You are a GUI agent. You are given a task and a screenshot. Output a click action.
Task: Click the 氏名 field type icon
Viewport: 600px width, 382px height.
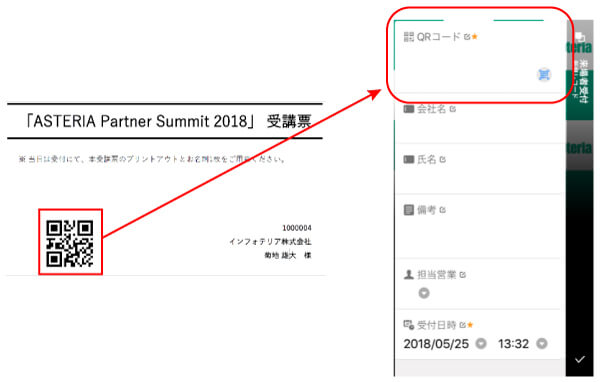pos(409,159)
